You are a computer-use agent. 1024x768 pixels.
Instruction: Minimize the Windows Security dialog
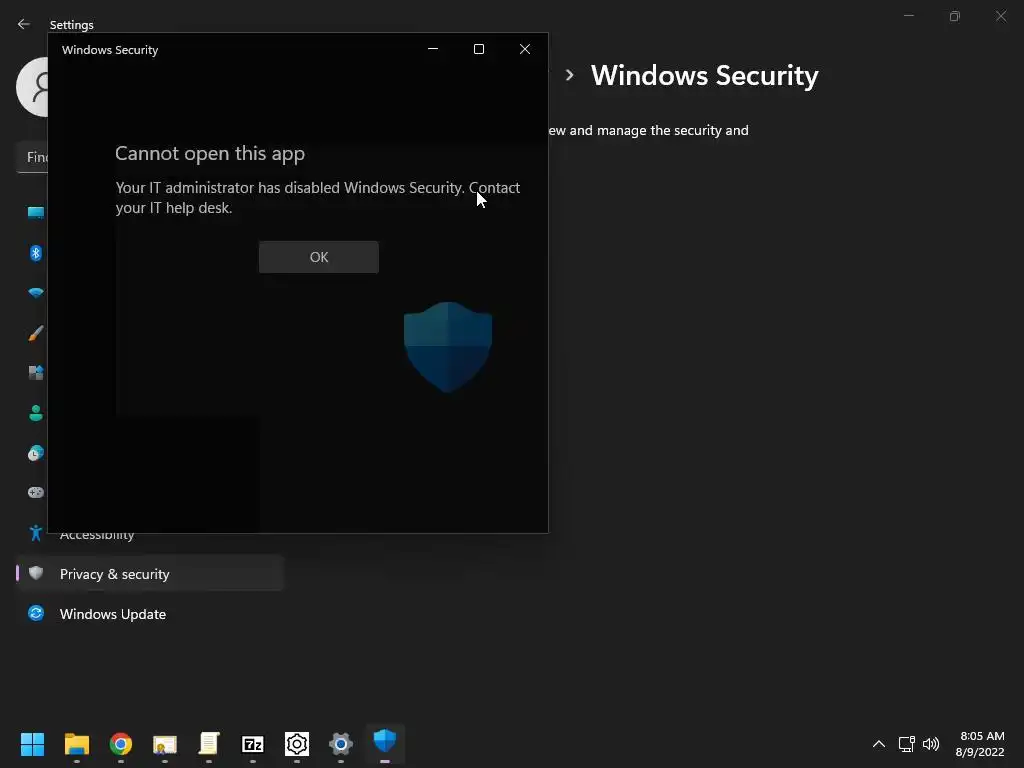coord(432,49)
